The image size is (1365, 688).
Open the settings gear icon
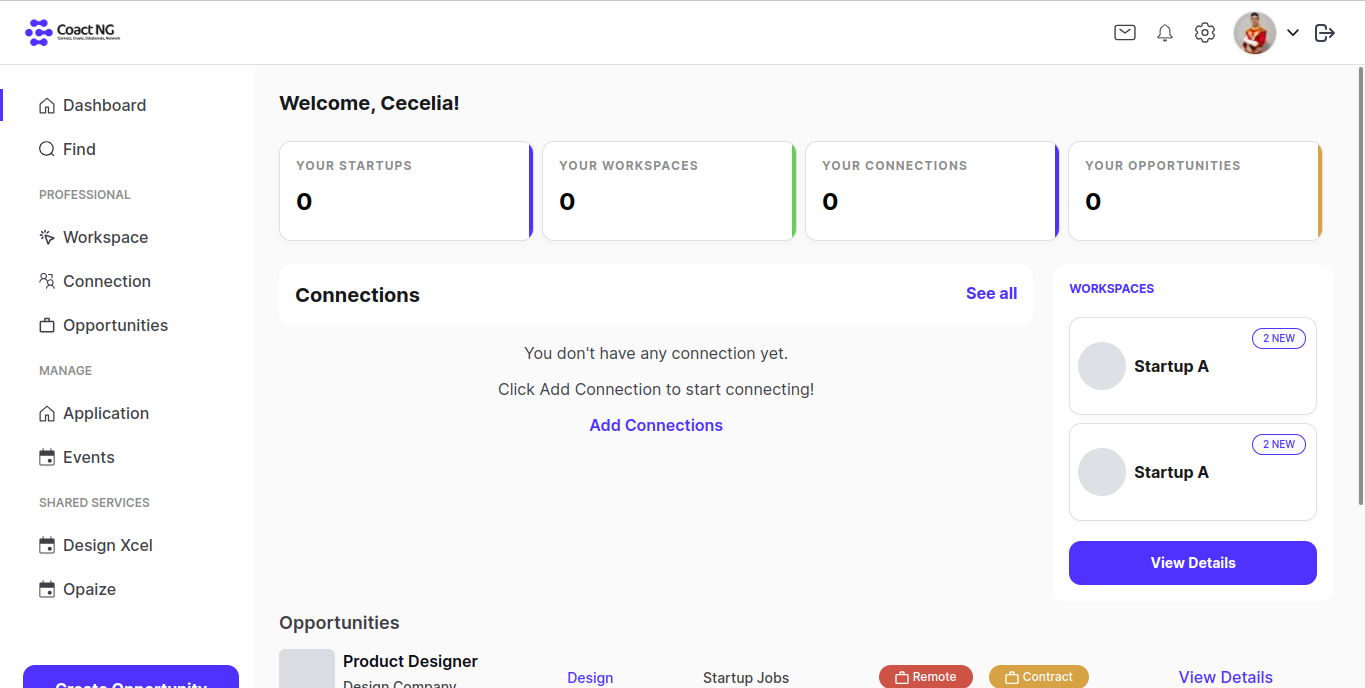[1205, 33]
